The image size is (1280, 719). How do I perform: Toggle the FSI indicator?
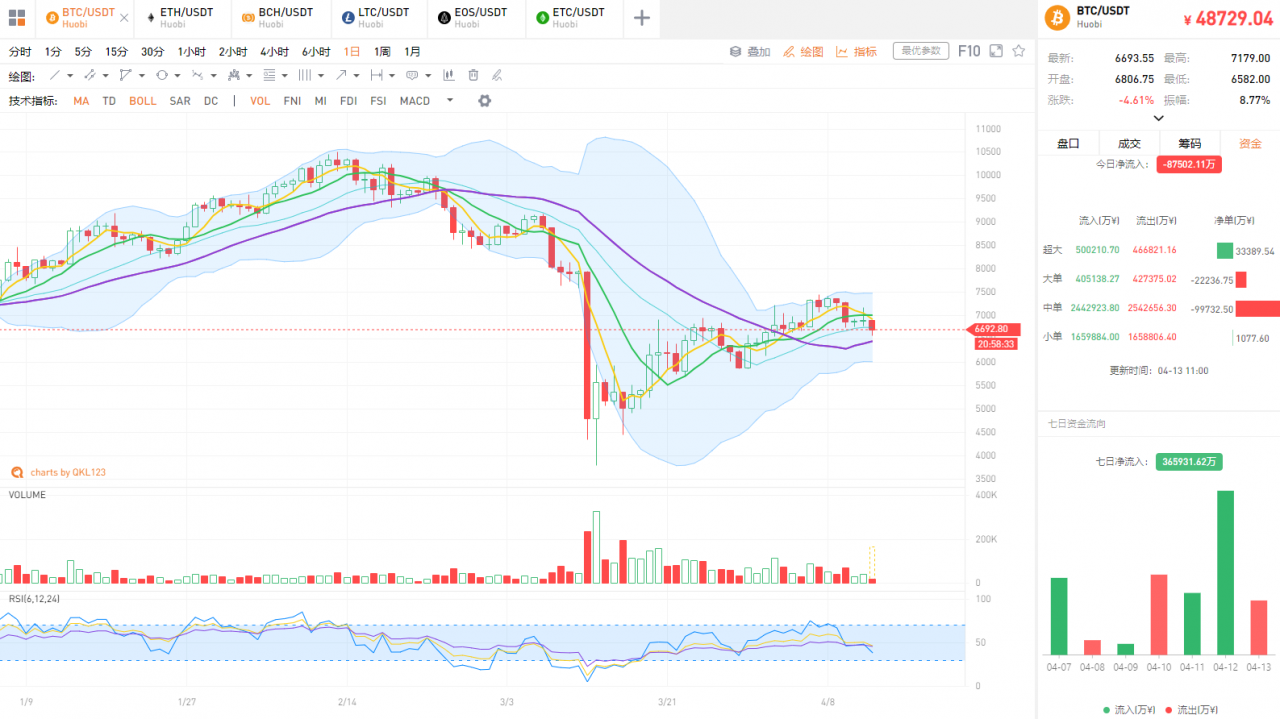[378, 101]
